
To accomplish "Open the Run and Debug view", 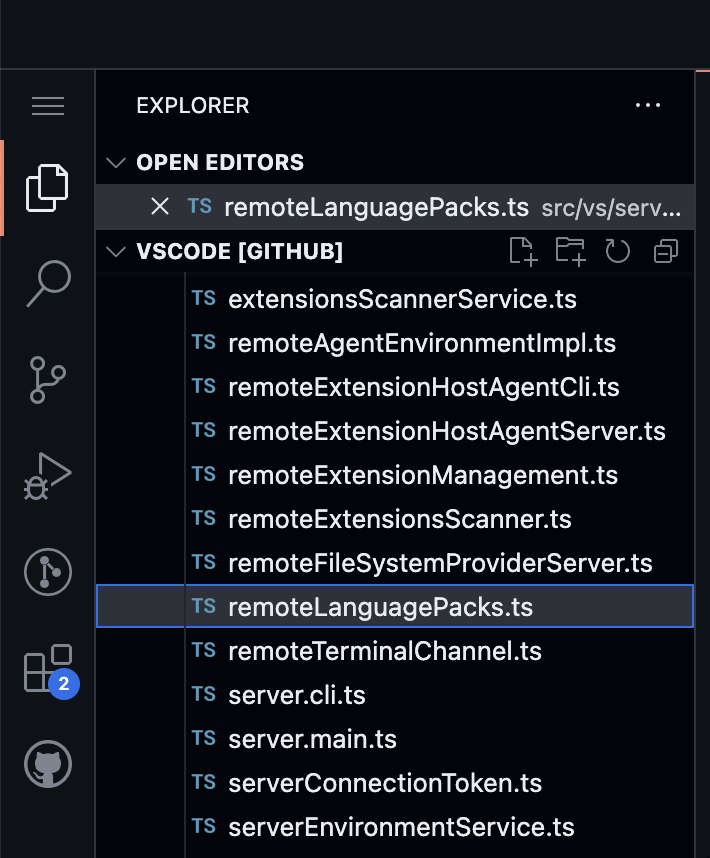I will pyautogui.click(x=47, y=475).
